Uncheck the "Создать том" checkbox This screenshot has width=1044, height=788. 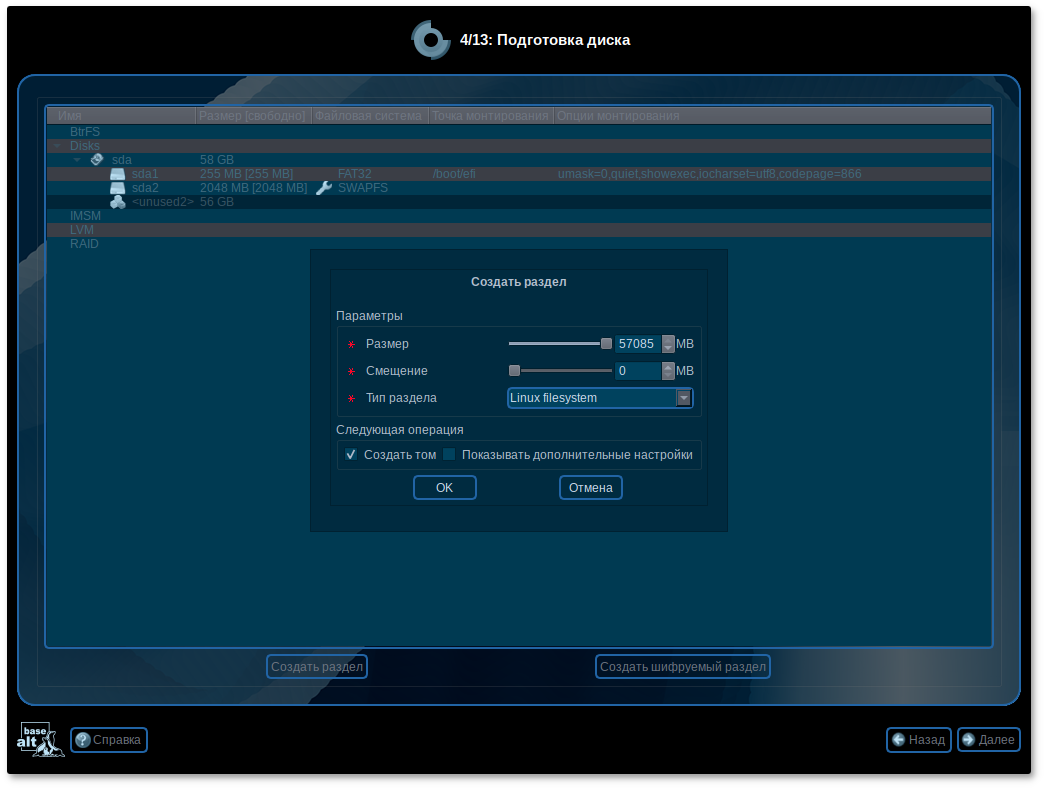[x=351, y=455]
